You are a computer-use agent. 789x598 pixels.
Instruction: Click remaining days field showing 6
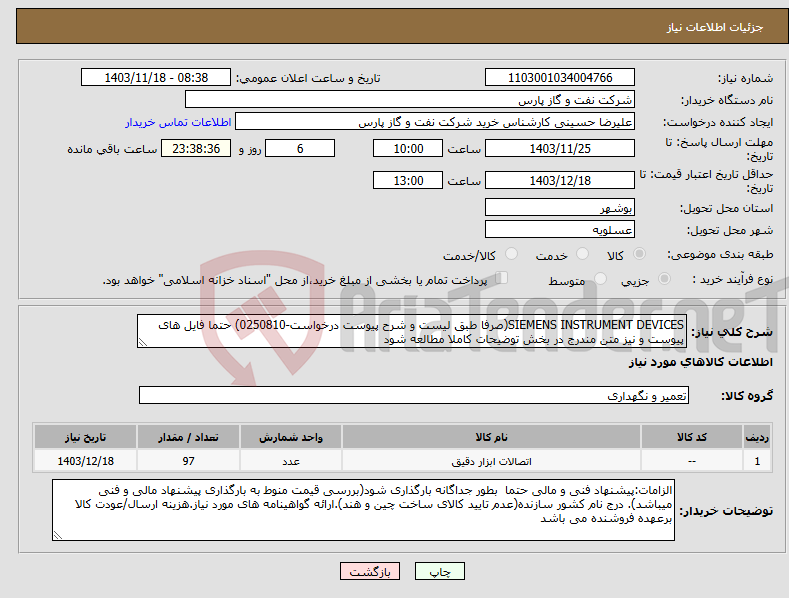point(300,148)
